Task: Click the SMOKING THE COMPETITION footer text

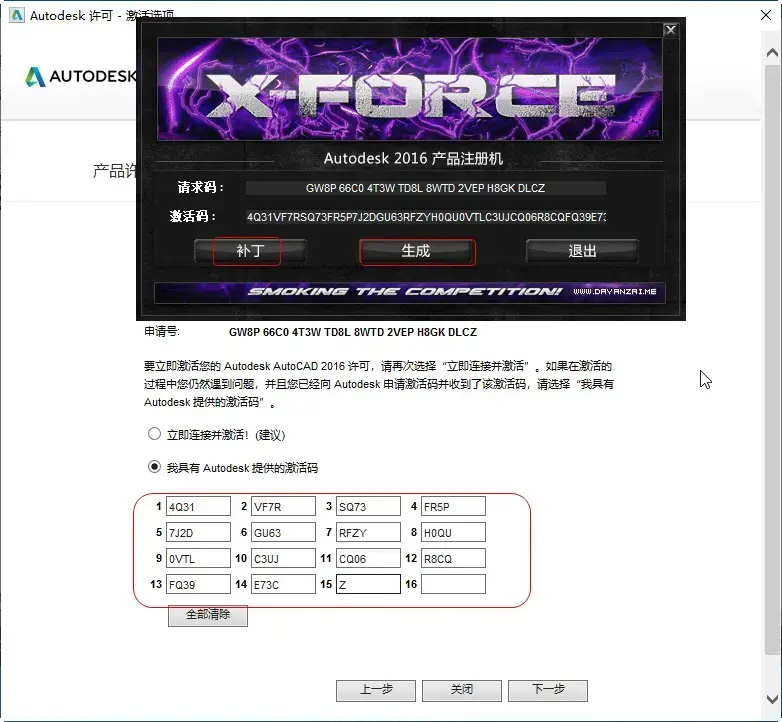Action: pyautogui.click(x=405, y=292)
